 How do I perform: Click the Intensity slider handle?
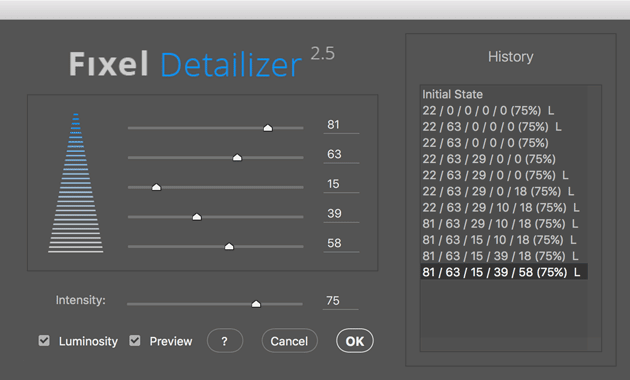256,304
